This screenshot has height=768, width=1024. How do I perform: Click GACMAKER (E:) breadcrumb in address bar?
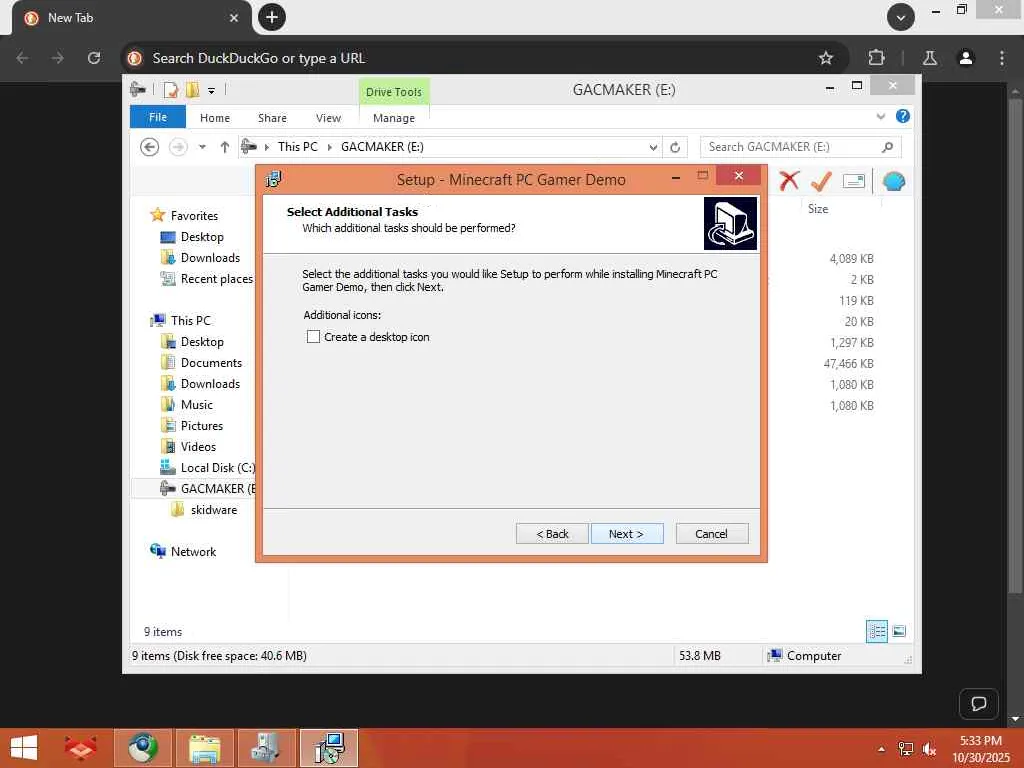pos(382,147)
